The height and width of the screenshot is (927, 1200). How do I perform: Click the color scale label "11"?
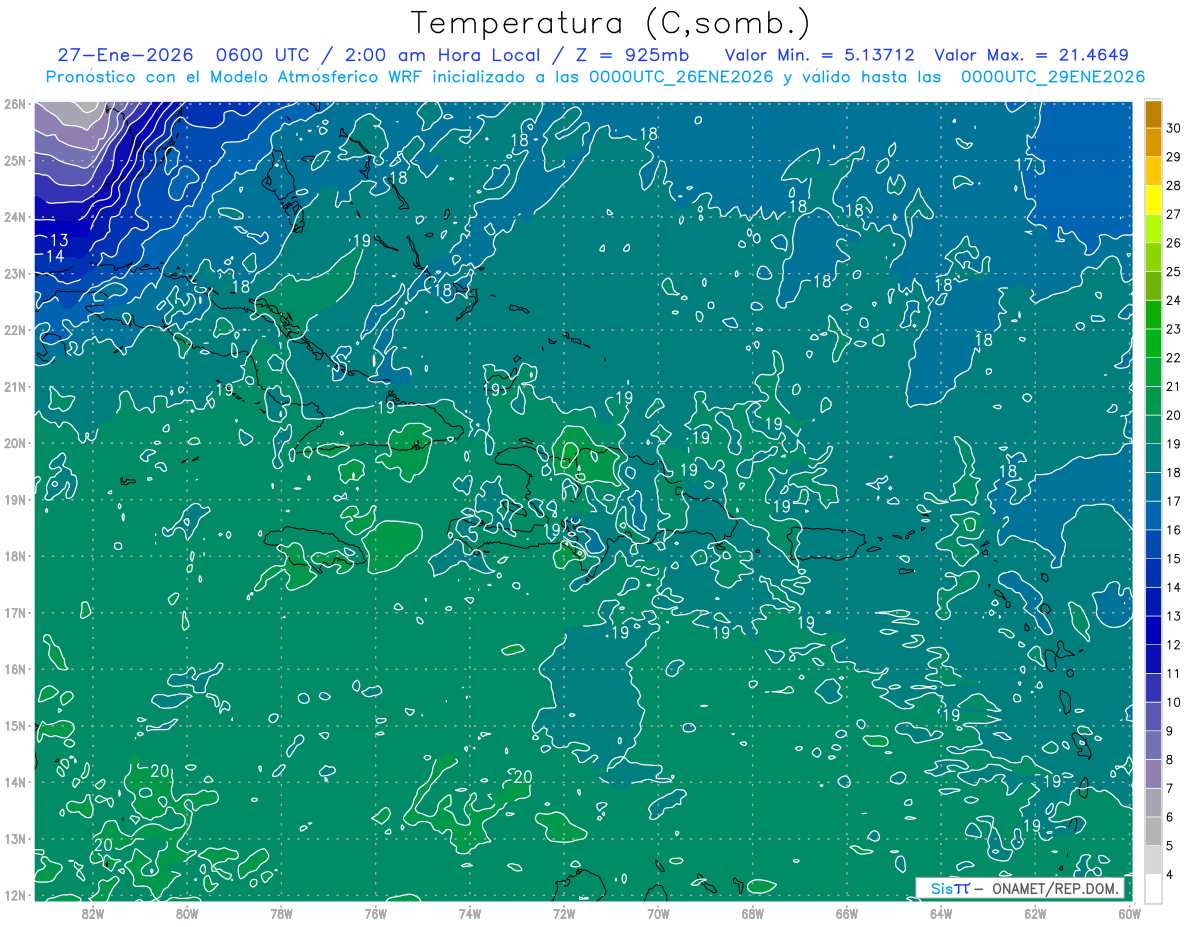pos(1174,673)
